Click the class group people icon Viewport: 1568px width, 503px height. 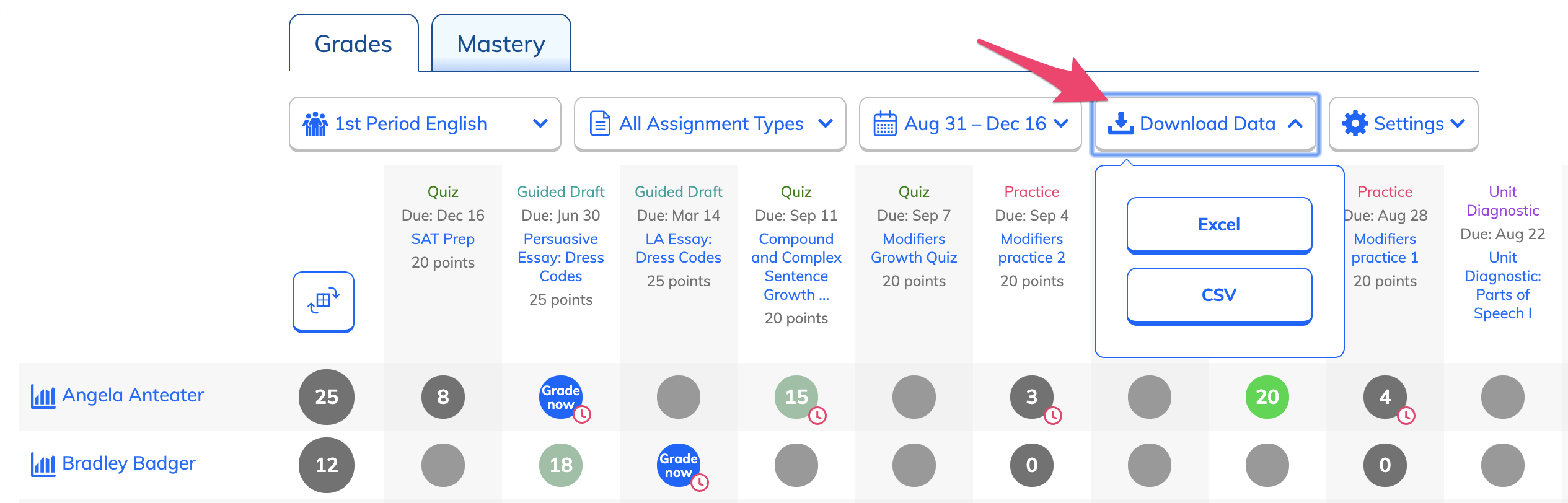pyautogui.click(x=315, y=123)
